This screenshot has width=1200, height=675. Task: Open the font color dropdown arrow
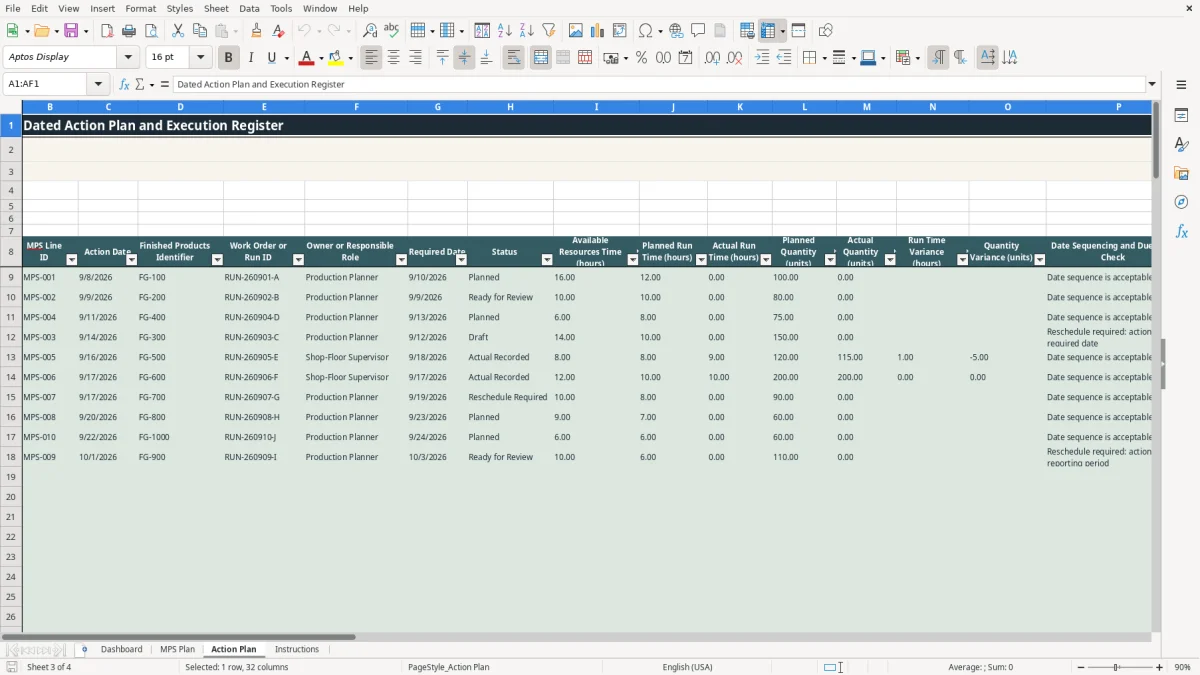point(321,58)
